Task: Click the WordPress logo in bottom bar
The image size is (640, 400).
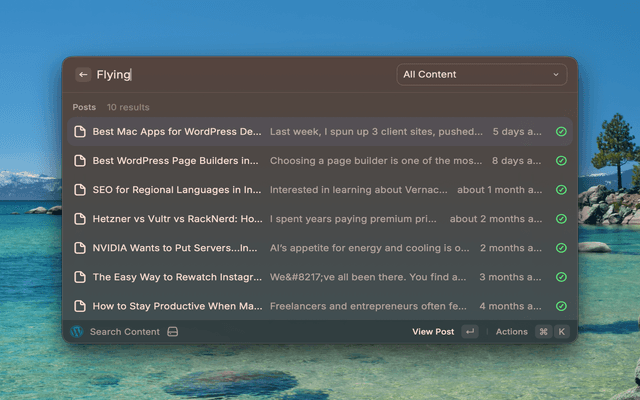Action: click(x=77, y=332)
